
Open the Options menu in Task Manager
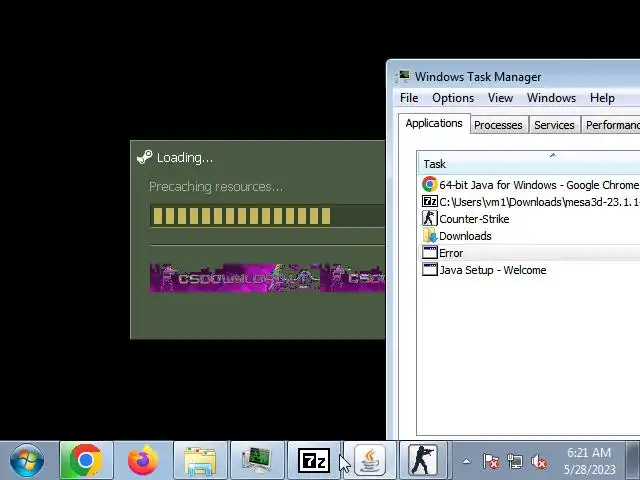453,98
